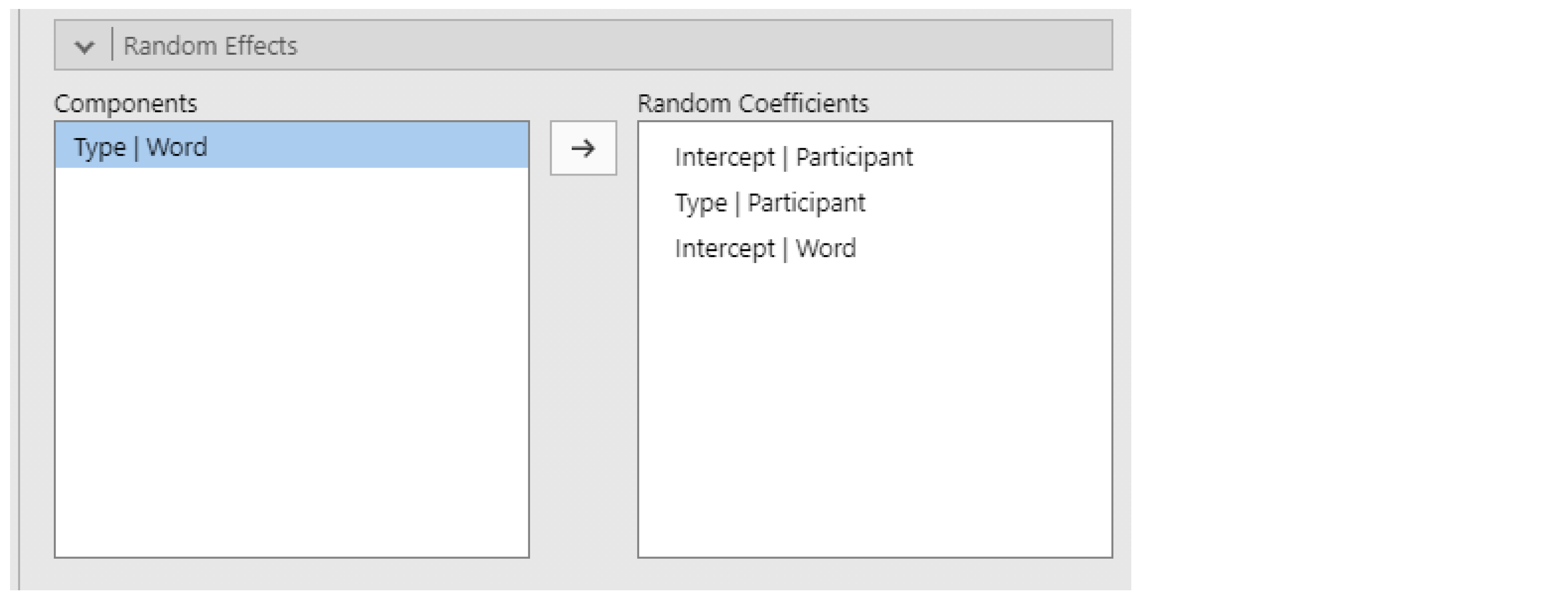Click the middle of the Random Effects header bar

pos(583,44)
